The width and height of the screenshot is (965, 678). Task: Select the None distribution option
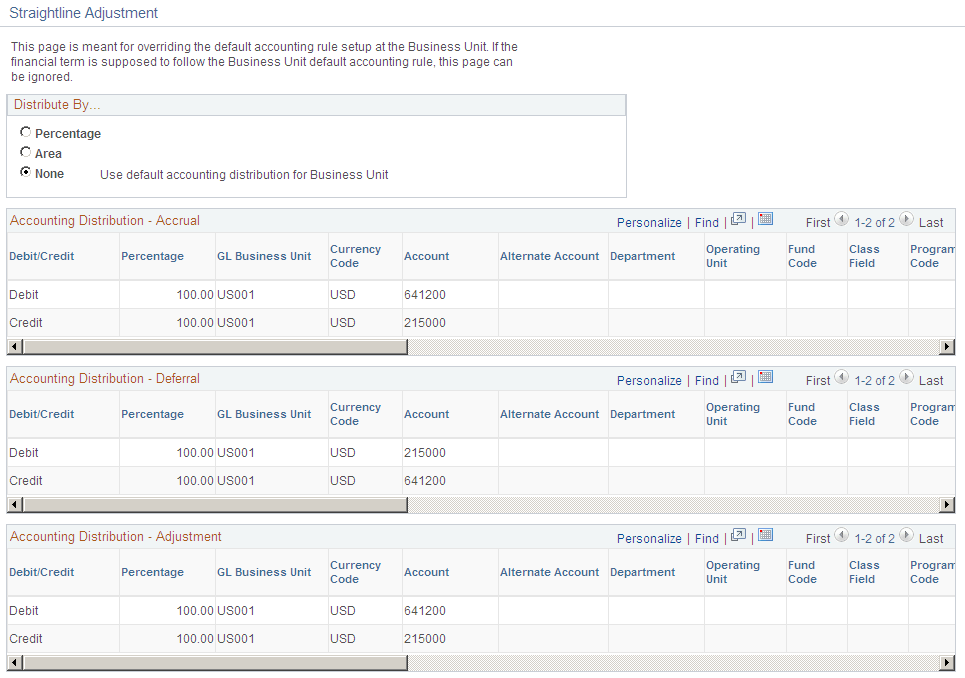point(25,172)
